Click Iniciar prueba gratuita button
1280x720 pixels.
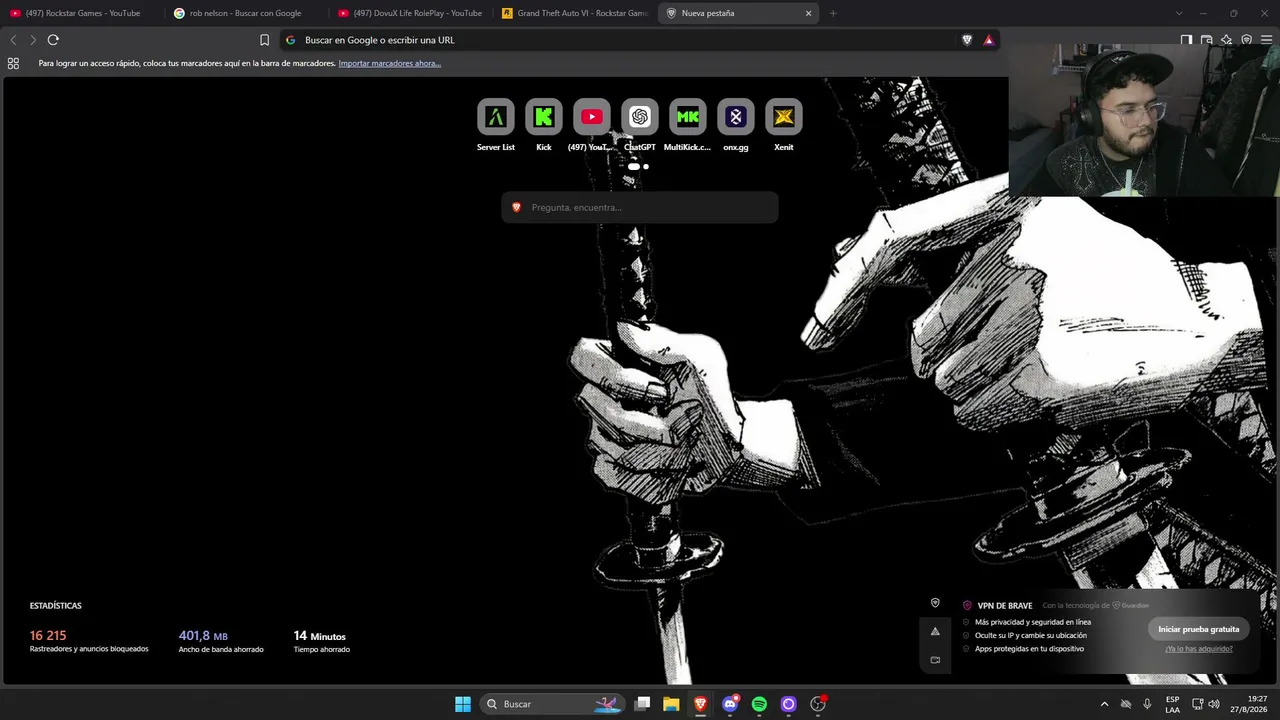[x=1198, y=629]
